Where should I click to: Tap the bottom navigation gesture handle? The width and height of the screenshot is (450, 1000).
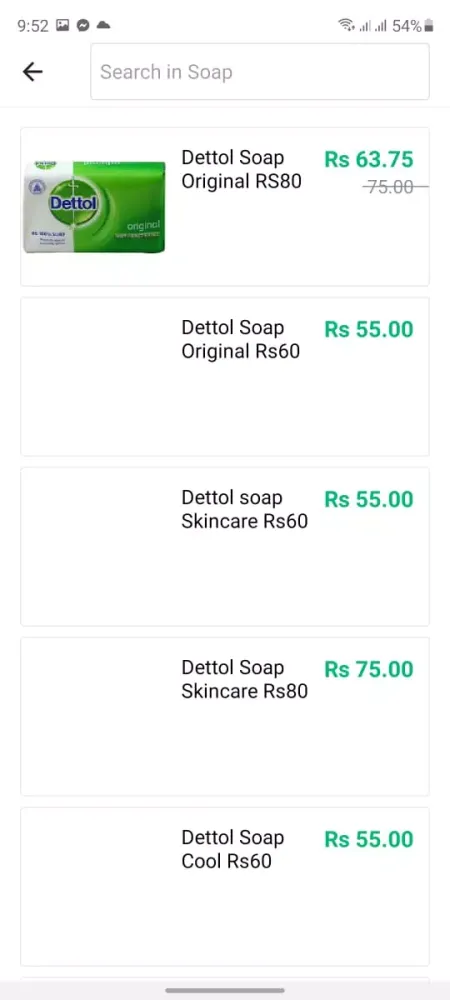[x=225, y=990]
